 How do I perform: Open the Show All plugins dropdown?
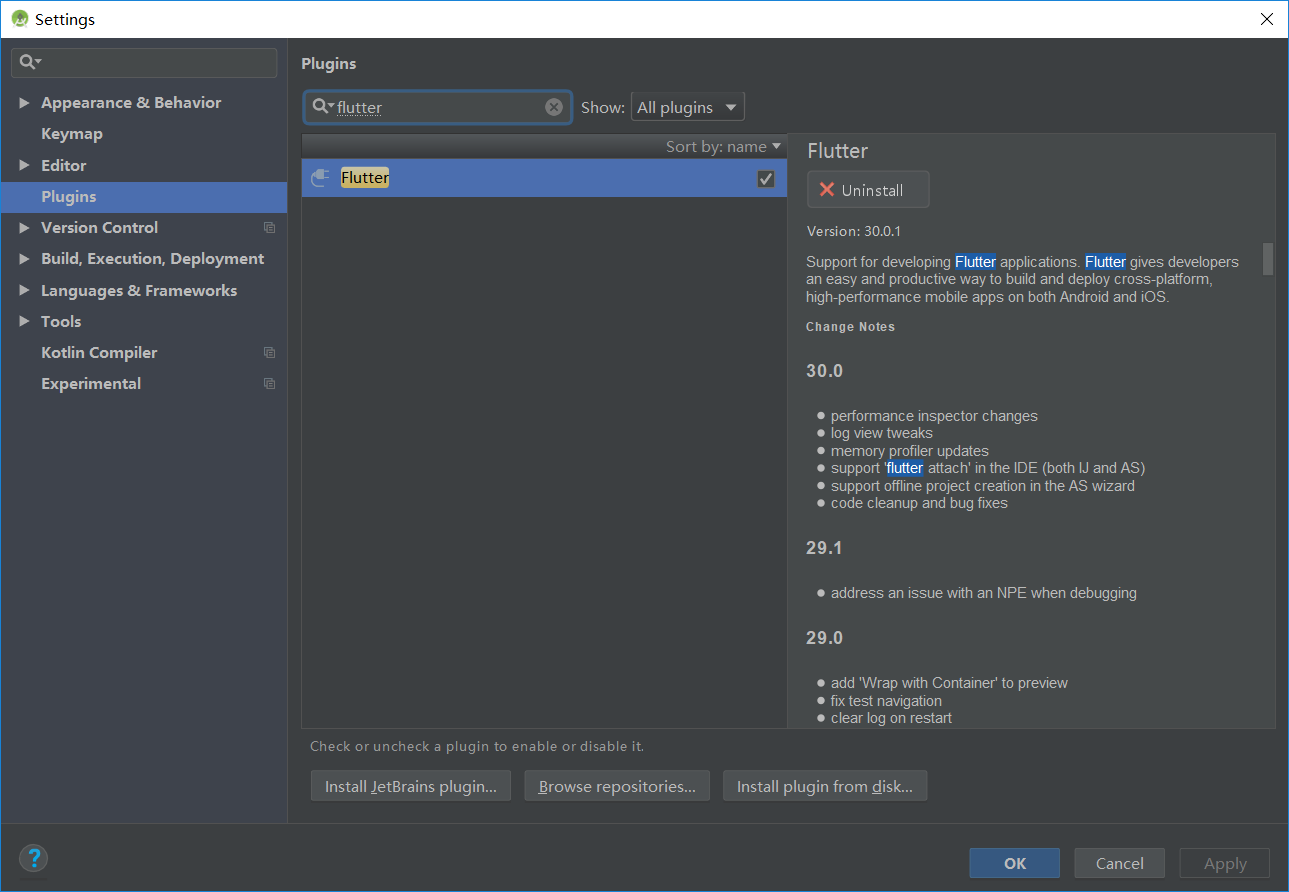point(688,107)
